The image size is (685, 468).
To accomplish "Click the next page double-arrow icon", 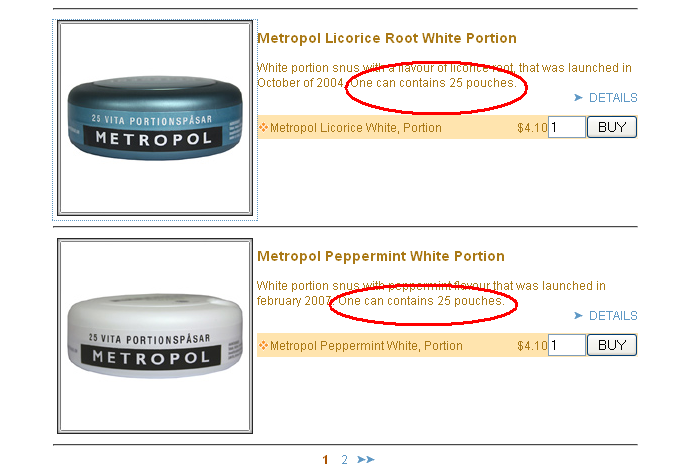I will coord(366,459).
